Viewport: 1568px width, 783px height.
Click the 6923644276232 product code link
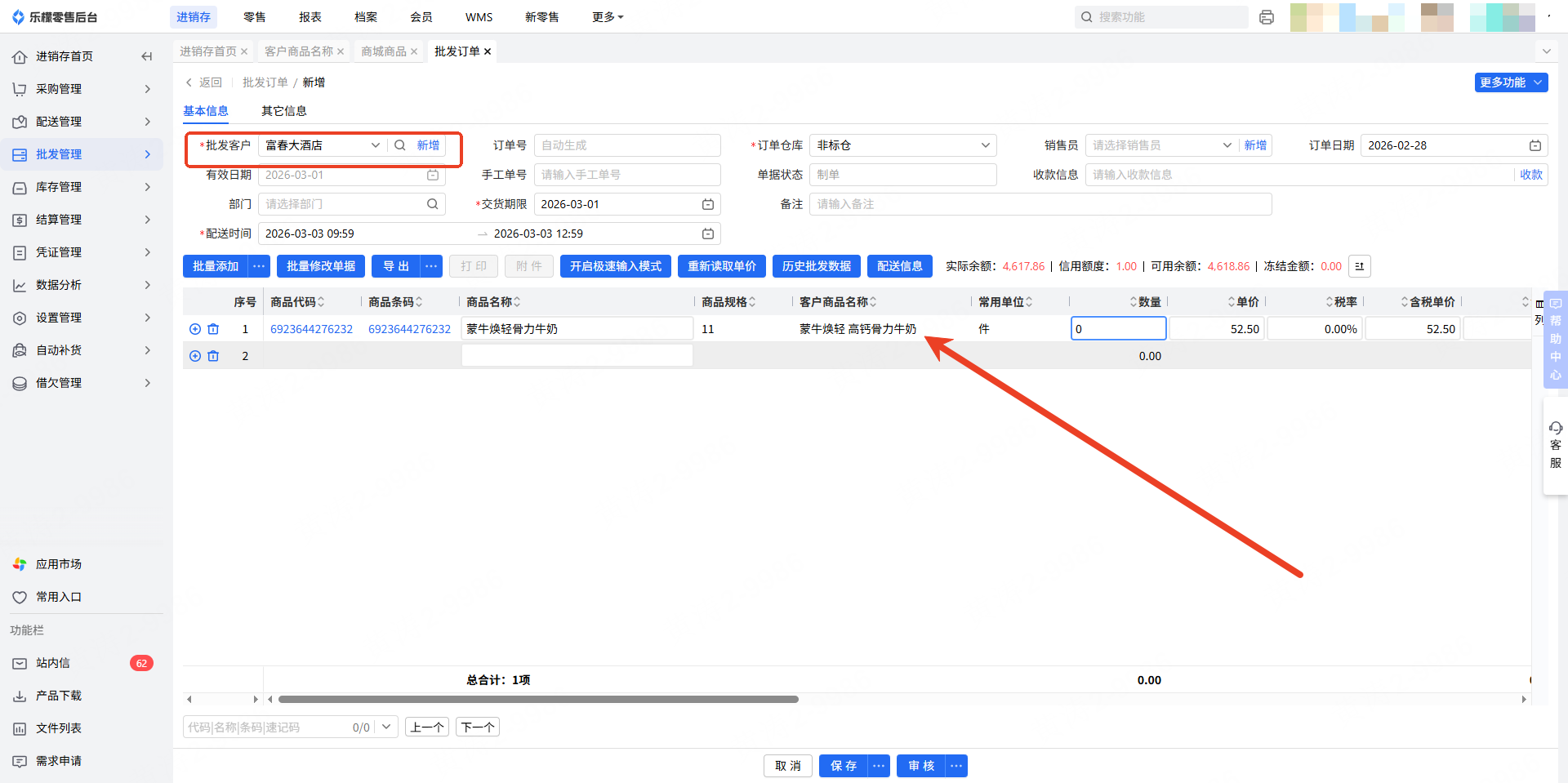[311, 329]
